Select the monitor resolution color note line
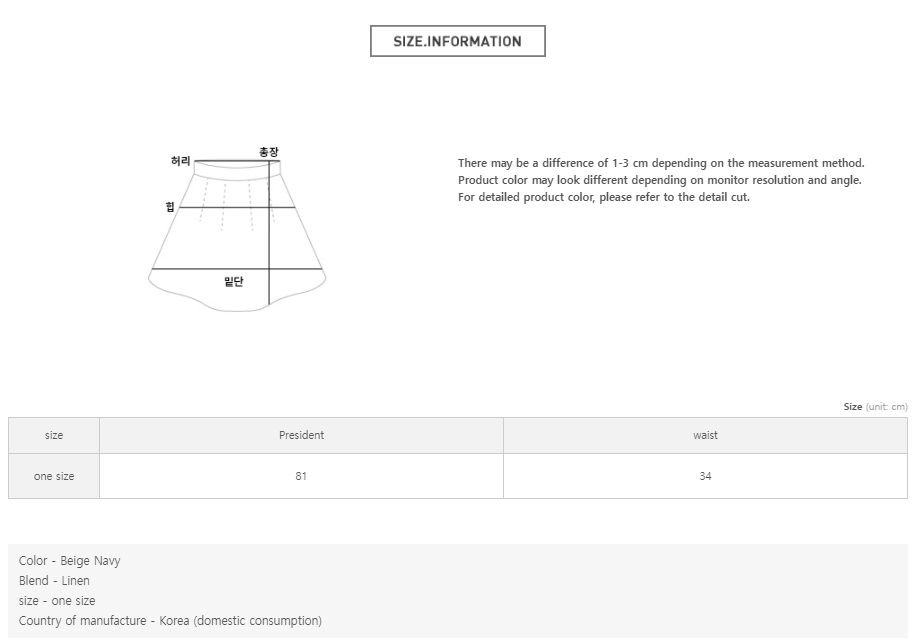913x642 pixels. click(659, 180)
